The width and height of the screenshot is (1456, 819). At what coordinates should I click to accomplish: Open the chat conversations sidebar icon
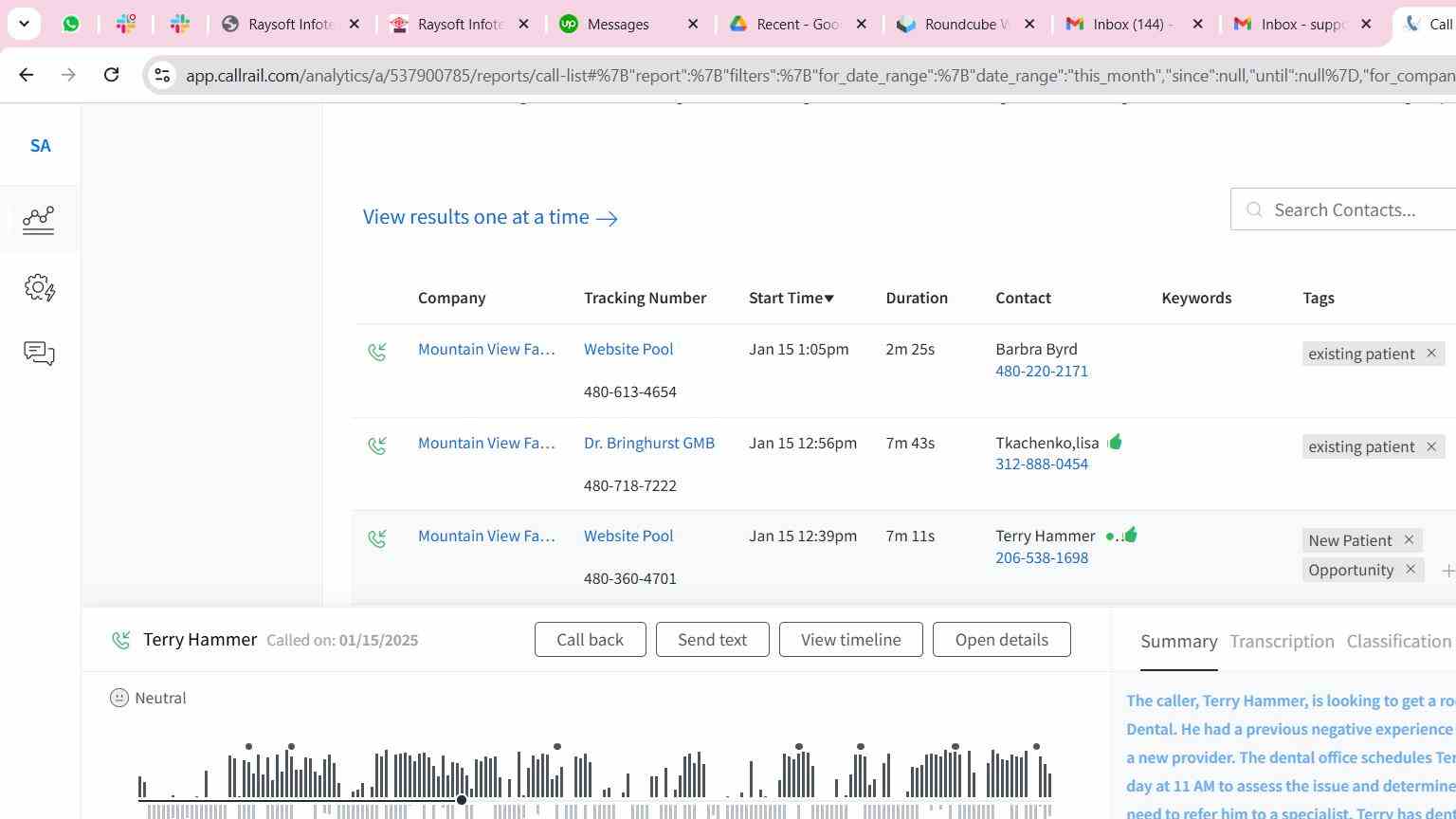click(x=39, y=354)
